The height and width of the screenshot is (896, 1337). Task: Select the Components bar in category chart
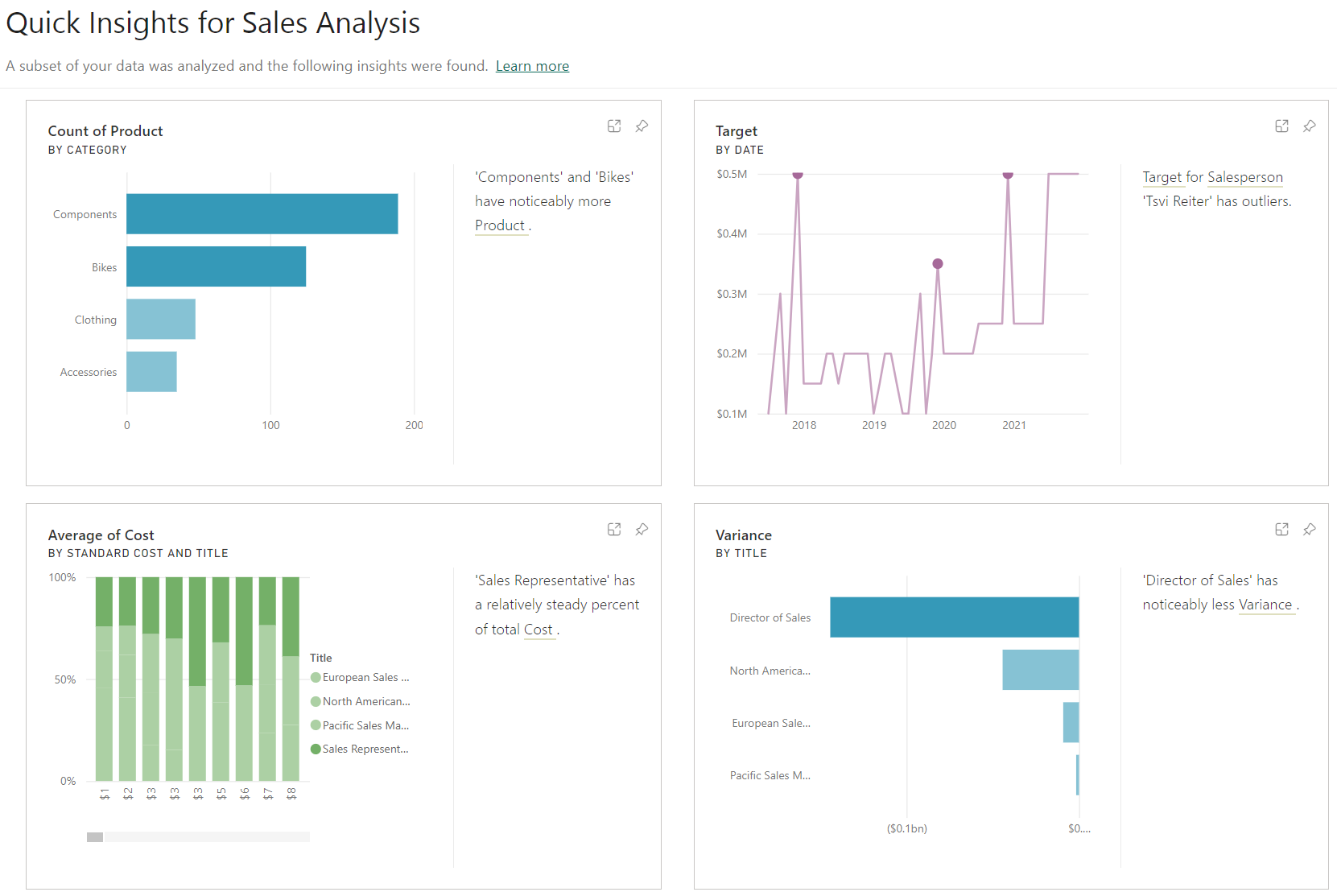click(x=262, y=214)
